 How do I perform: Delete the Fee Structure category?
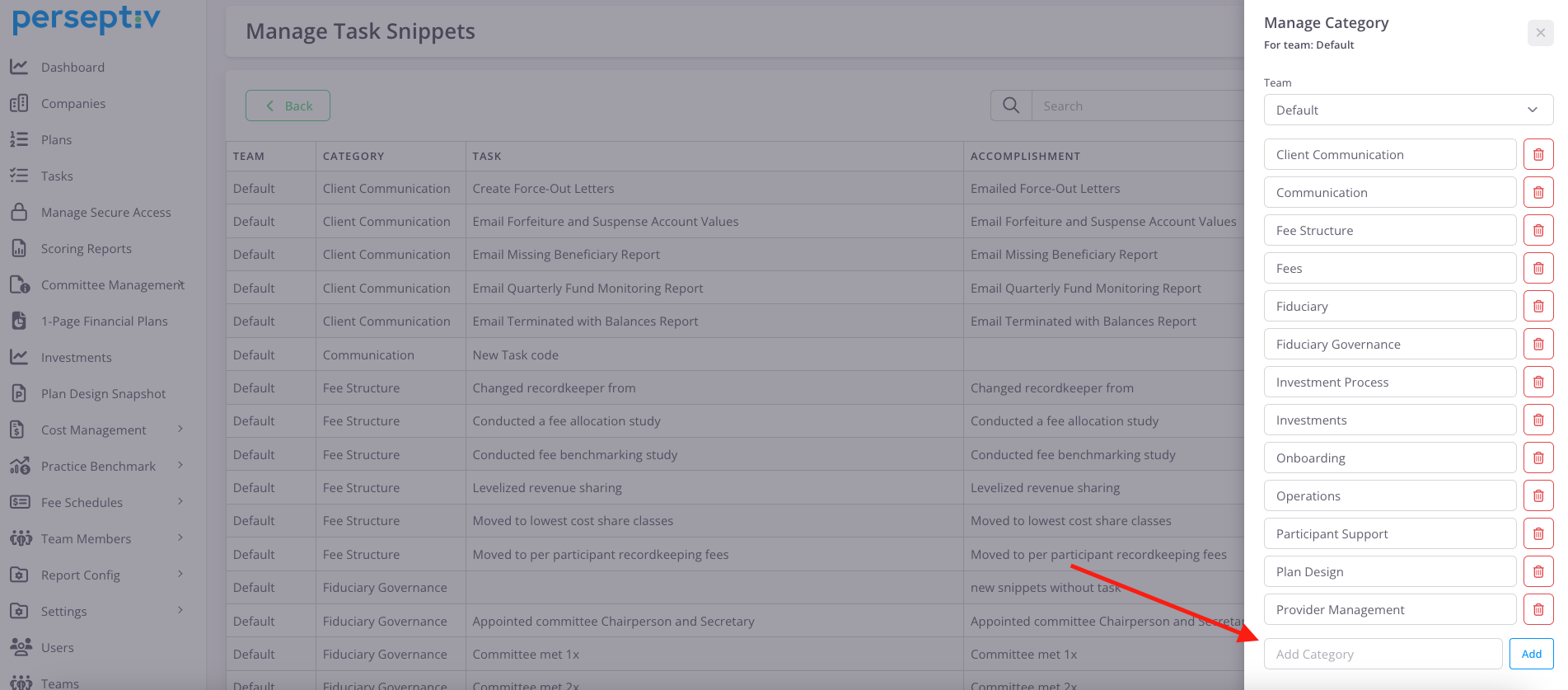1538,231
